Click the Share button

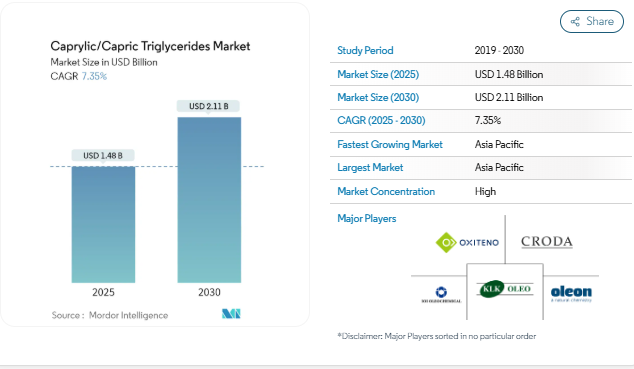[592, 21]
